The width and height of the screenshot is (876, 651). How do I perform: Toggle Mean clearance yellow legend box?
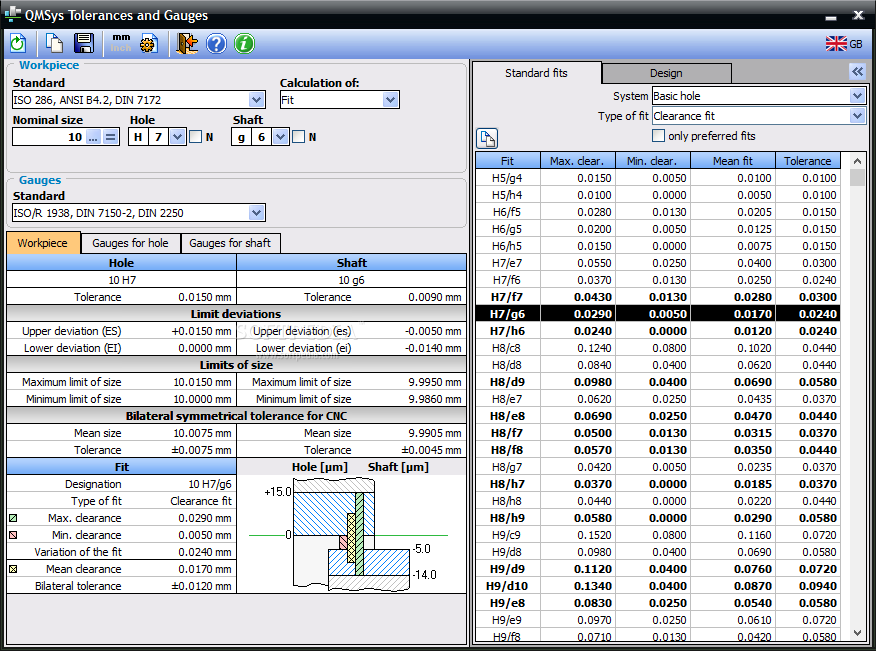[13, 569]
